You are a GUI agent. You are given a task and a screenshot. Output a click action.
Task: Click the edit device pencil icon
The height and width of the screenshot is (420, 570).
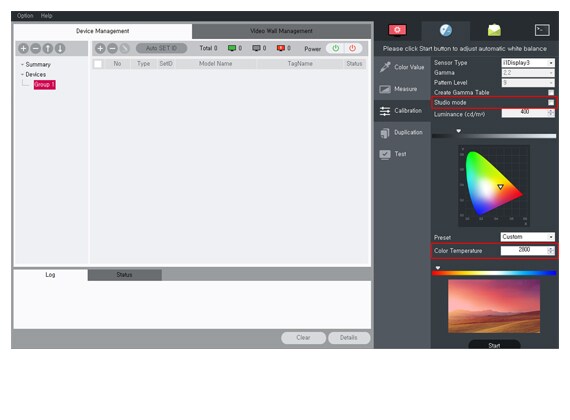(125, 48)
